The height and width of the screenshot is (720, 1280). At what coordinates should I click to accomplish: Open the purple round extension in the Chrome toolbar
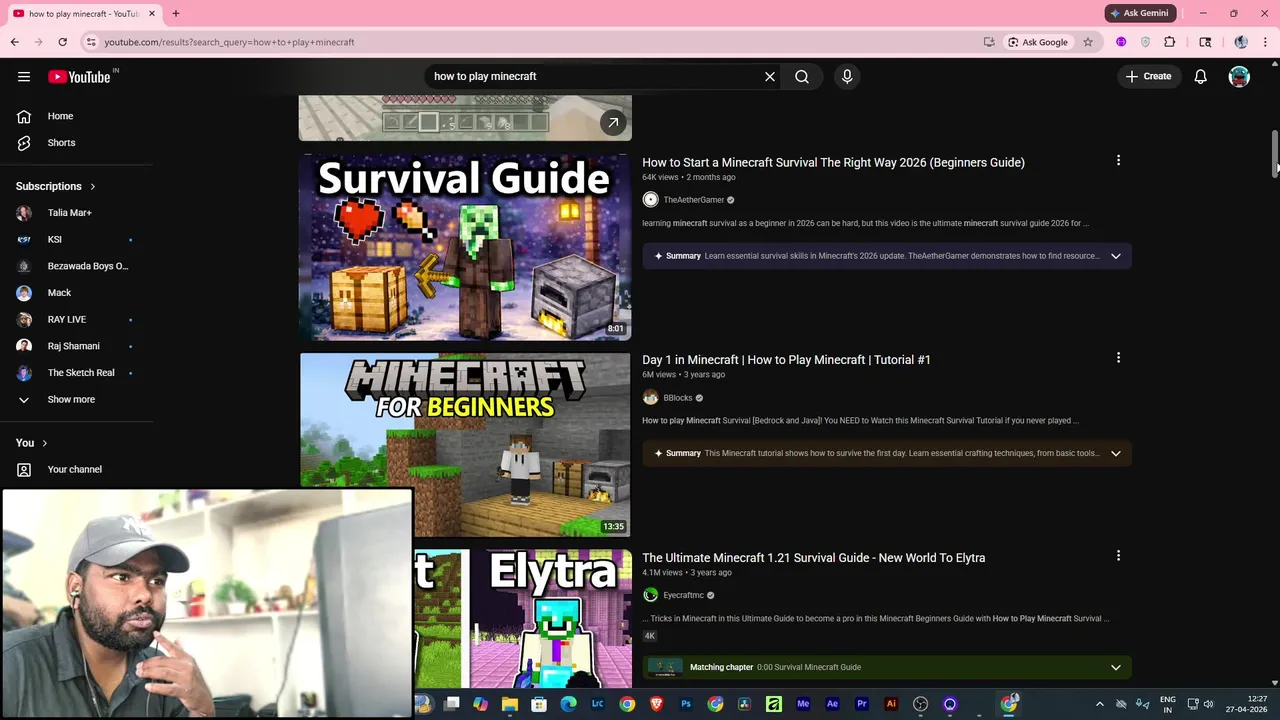pos(1121,42)
